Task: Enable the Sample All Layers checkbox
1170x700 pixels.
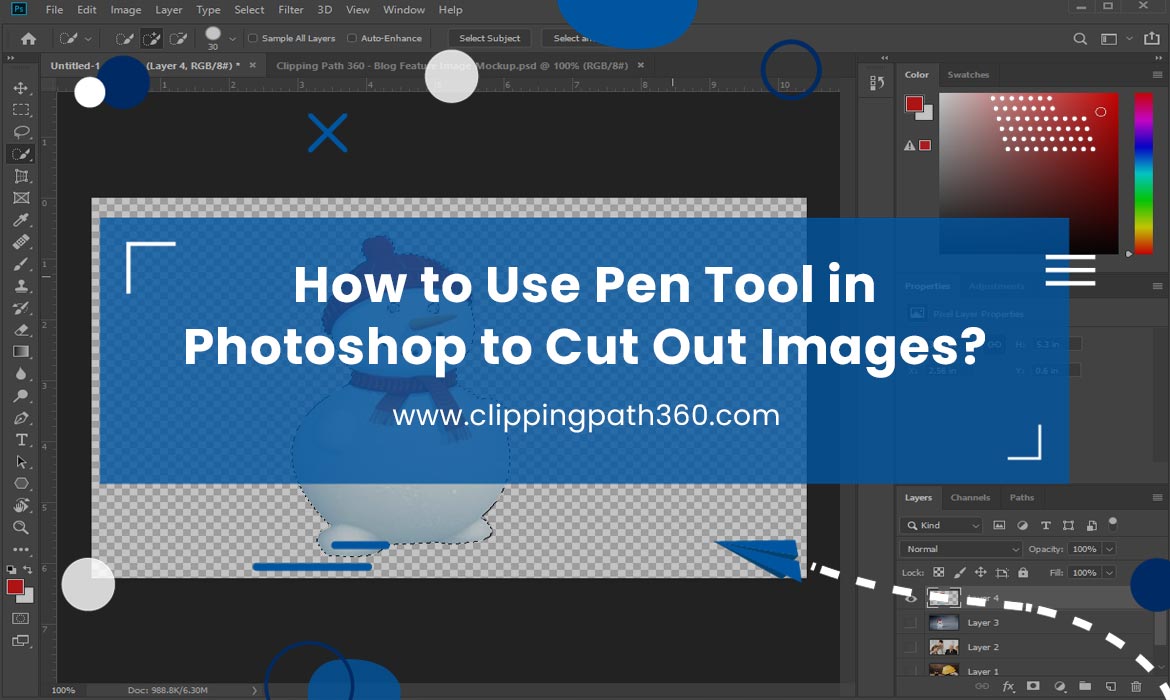Action: click(253, 38)
